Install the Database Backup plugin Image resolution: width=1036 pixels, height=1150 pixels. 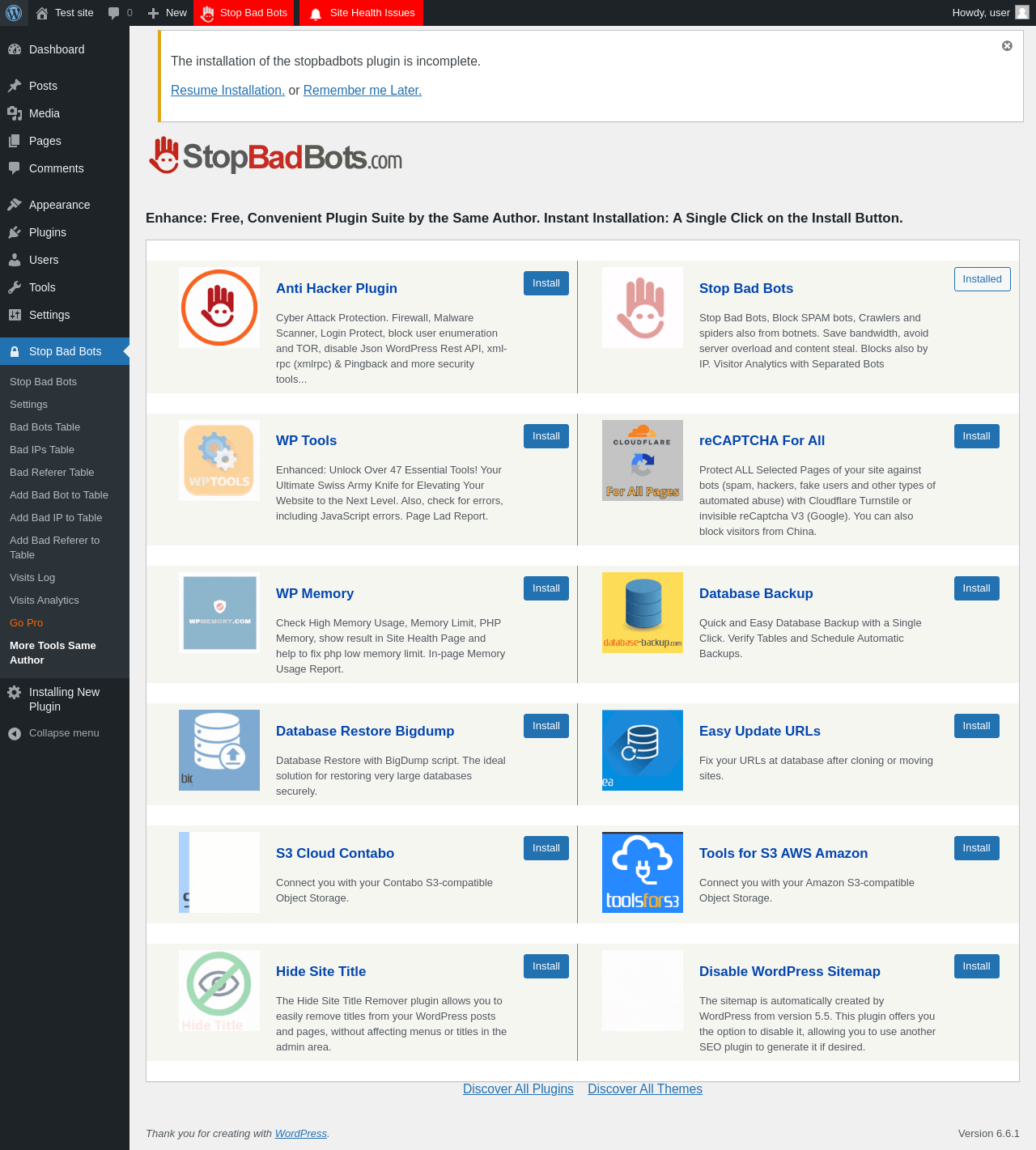click(977, 588)
